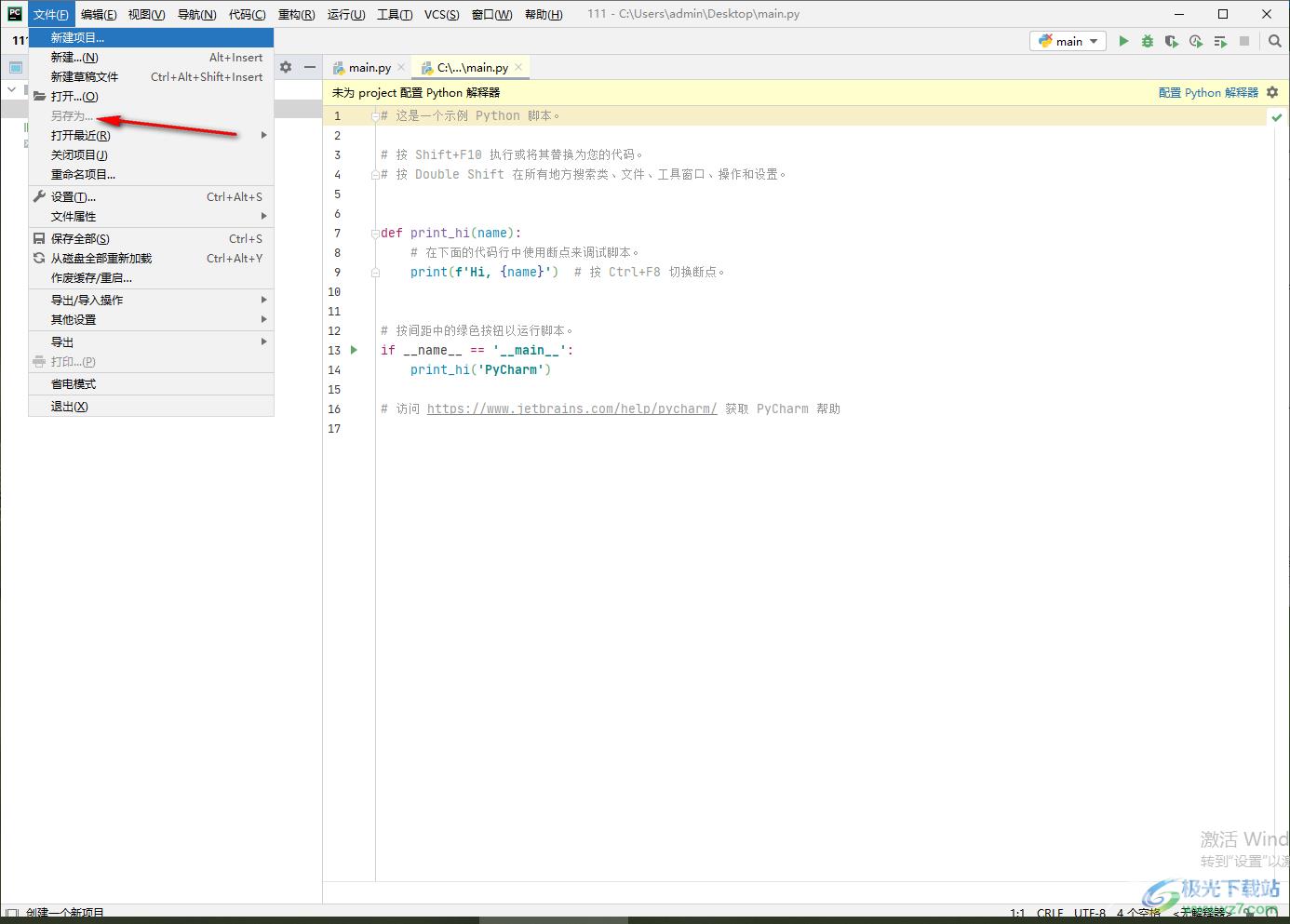Open the jetbrains.com help URL
This screenshot has height=924, width=1290.
(x=571, y=408)
